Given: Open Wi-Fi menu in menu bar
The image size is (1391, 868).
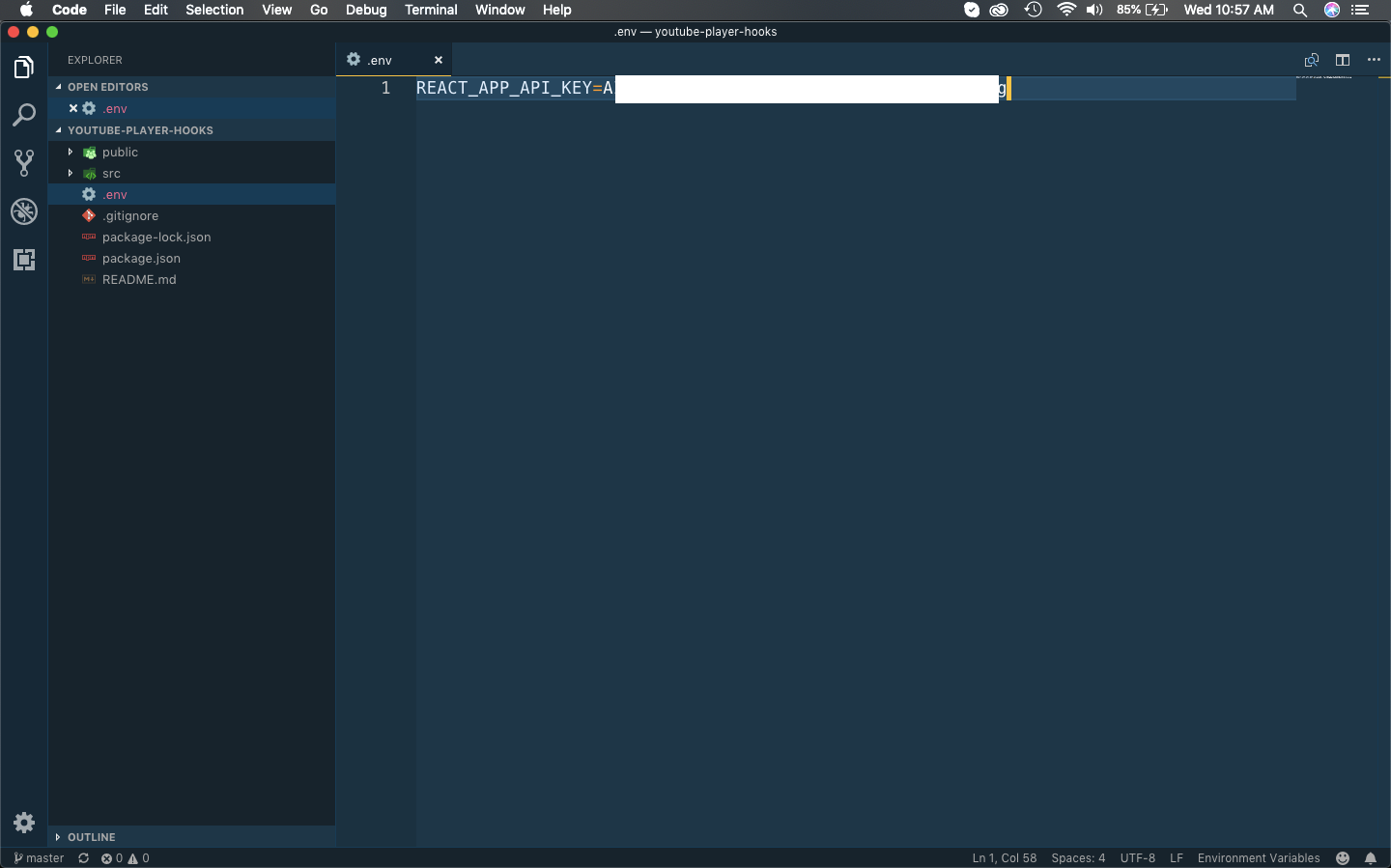Looking at the screenshot, I should [1066, 10].
